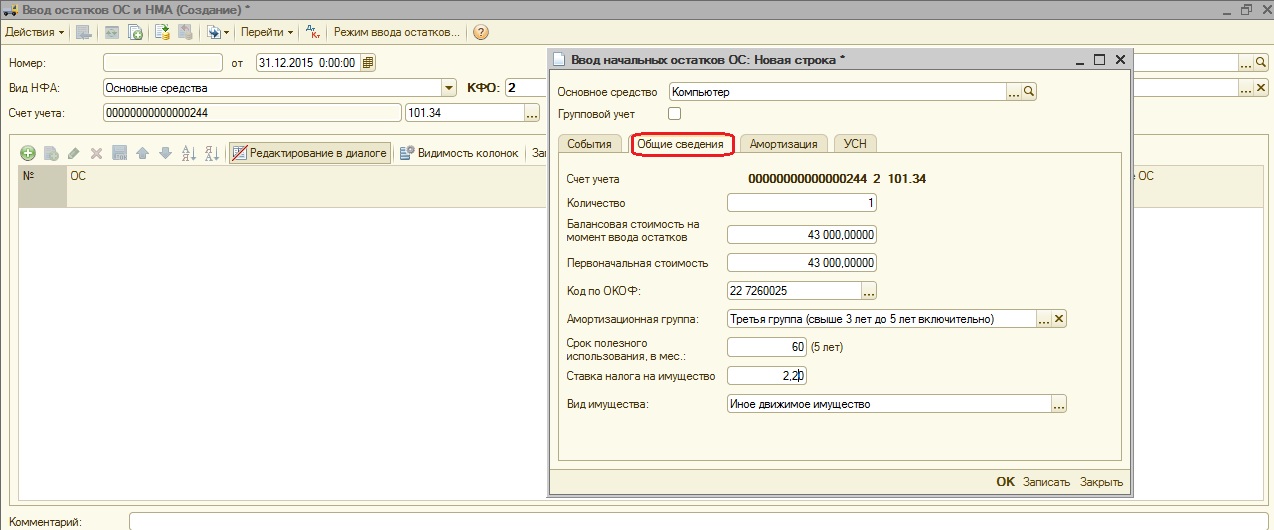Click the Дт/Кт postings icon

click(x=313, y=32)
